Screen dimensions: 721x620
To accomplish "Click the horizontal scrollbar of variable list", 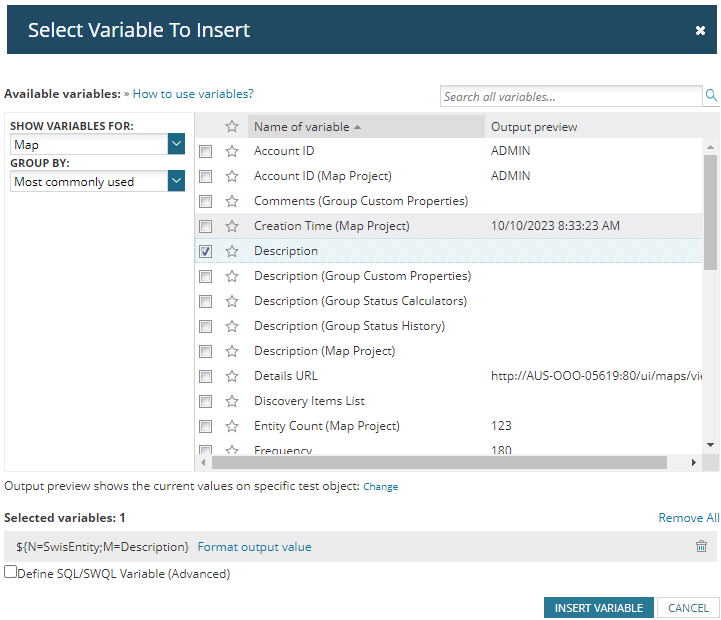I will point(438,463).
